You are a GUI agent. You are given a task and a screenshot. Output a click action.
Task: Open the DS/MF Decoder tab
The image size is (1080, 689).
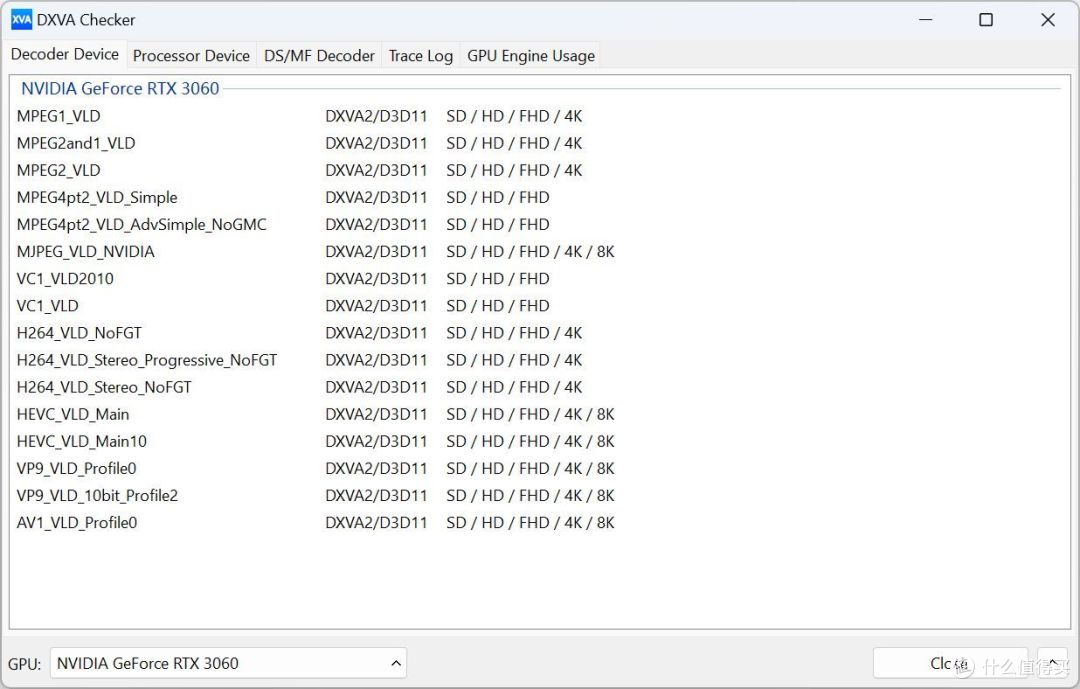pos(319,56)
